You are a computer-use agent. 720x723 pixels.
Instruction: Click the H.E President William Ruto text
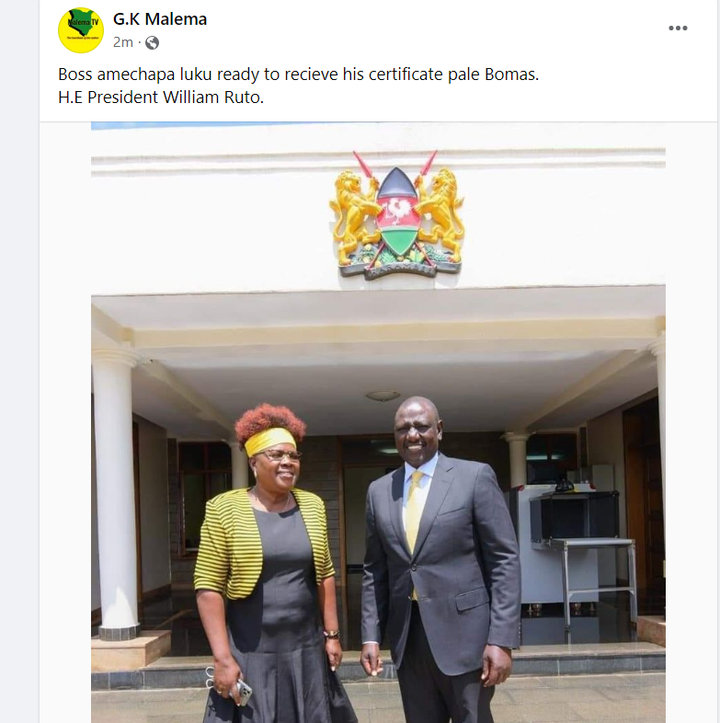click(161, 97)
